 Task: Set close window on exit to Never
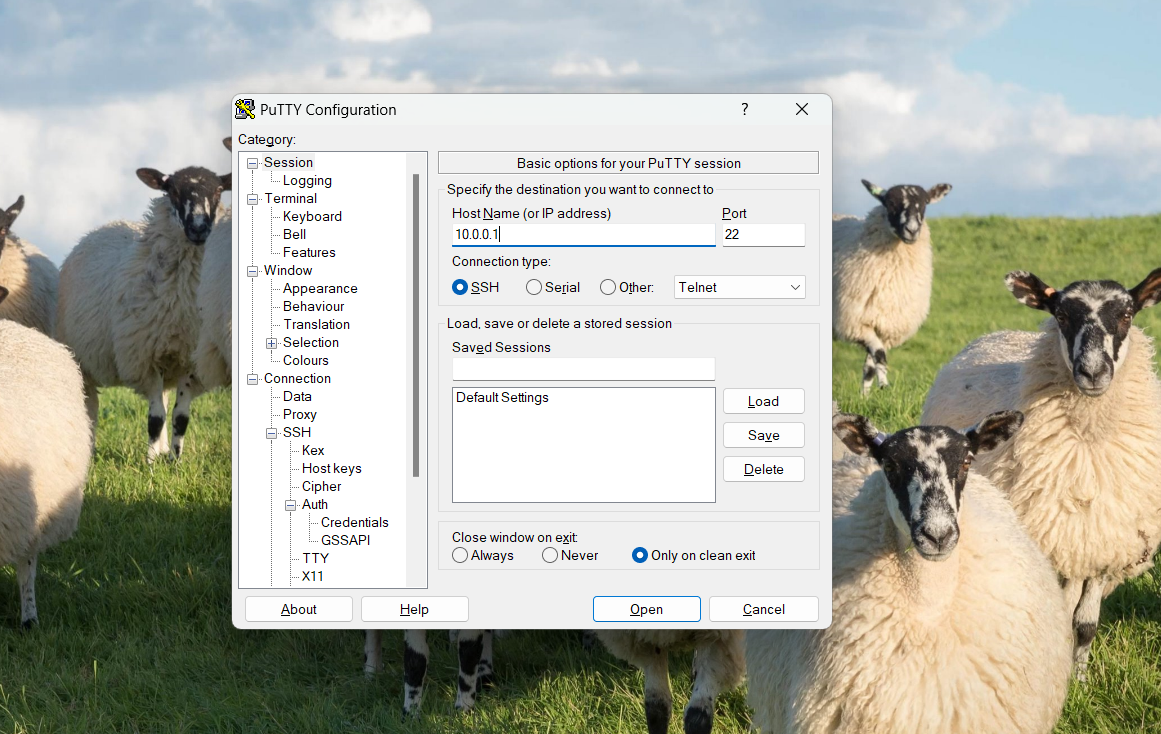pyautogui.click(x=549, y=555)
